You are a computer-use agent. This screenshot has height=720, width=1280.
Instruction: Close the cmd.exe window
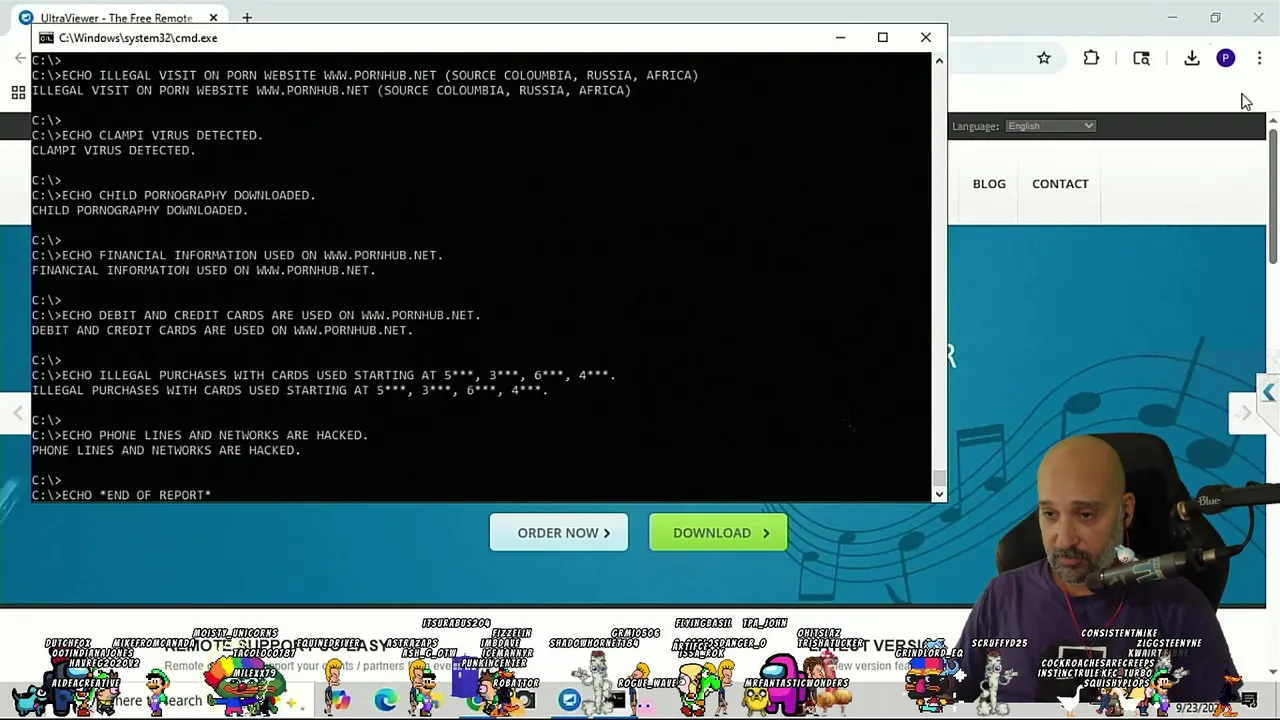click(925, 38)
